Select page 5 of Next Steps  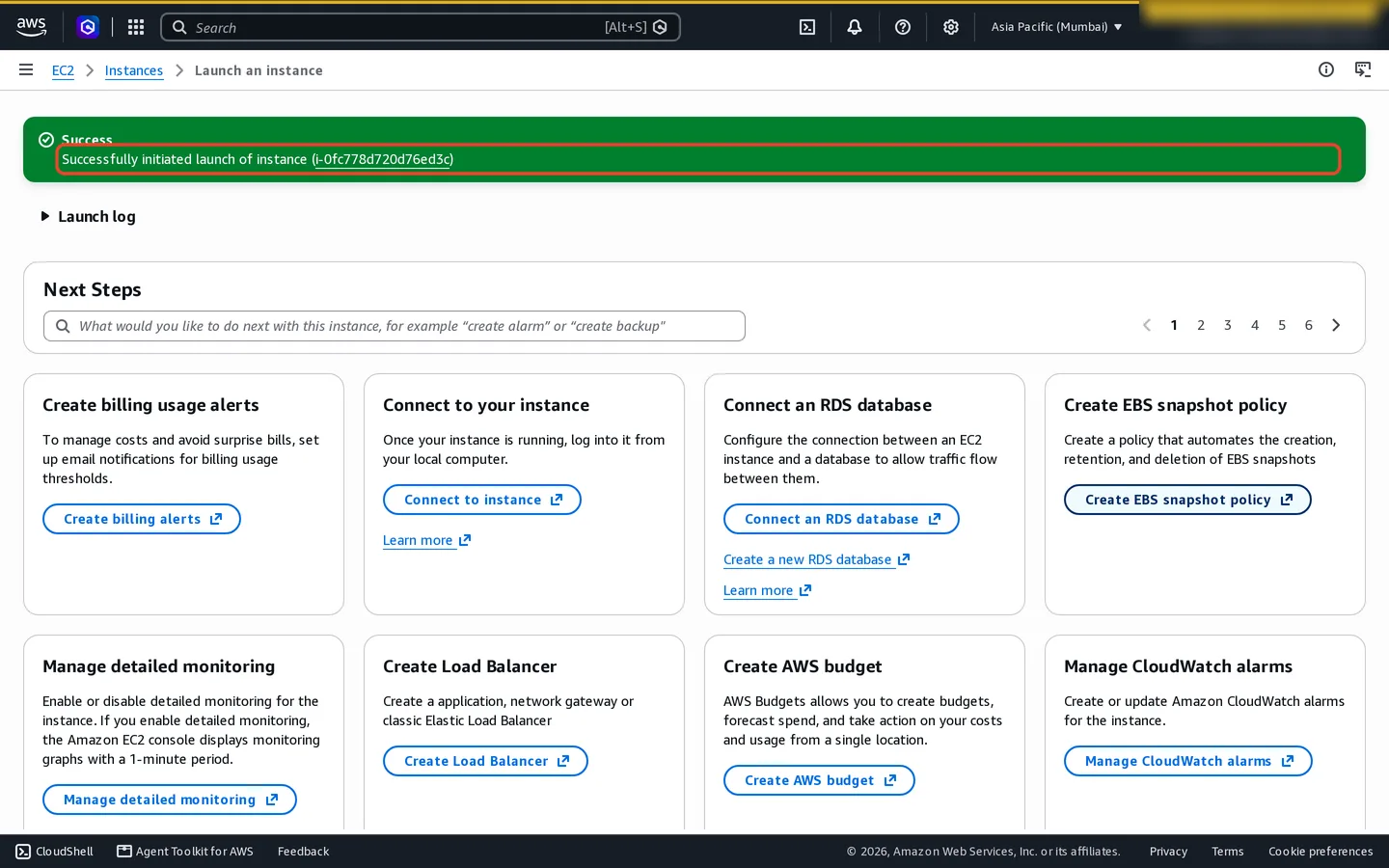[x=1282, y=325]
